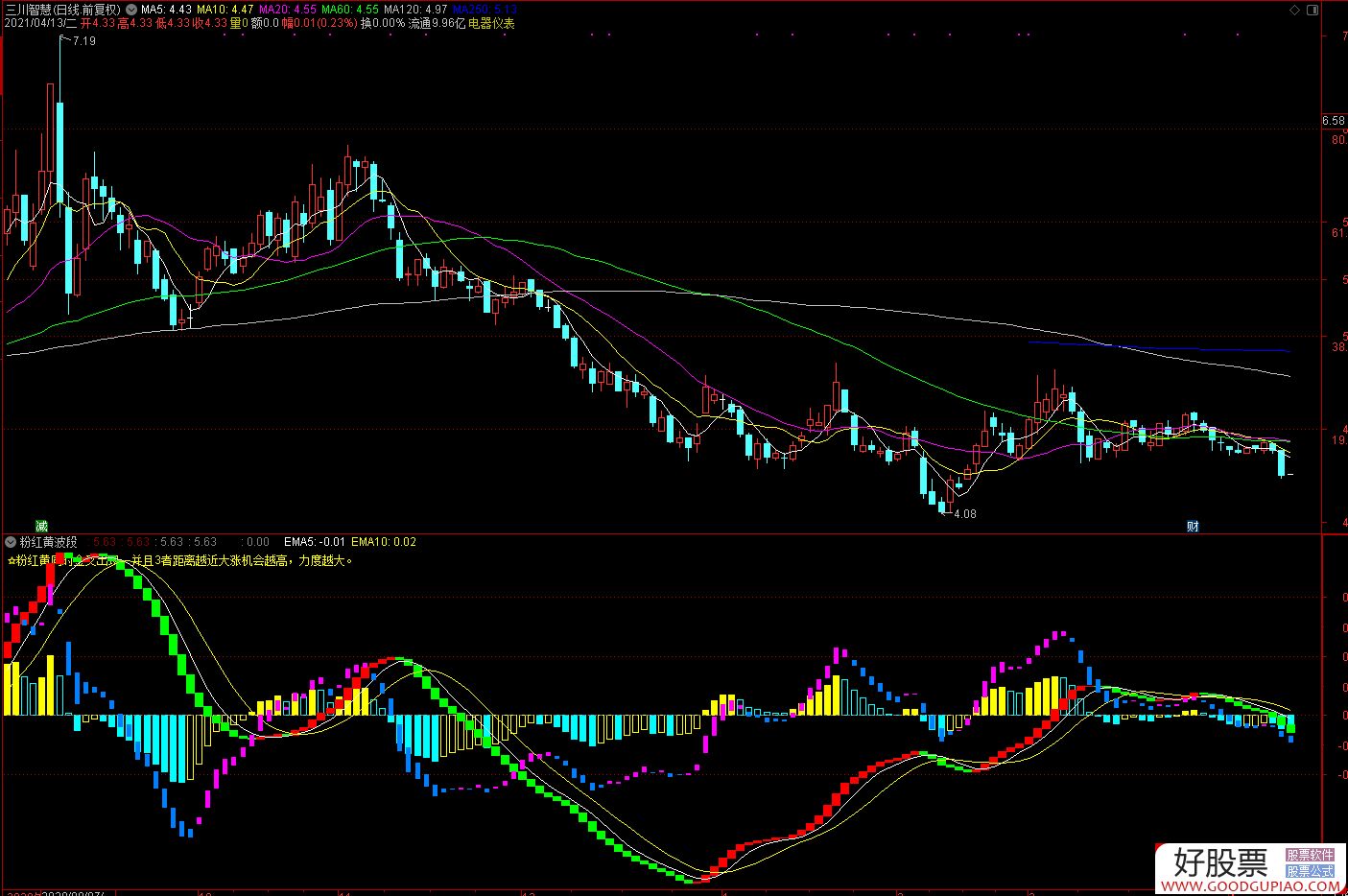This screenshot has height=896, width=1348.
Task: Click the diamond icon at top right
Action: point(1294,10)
